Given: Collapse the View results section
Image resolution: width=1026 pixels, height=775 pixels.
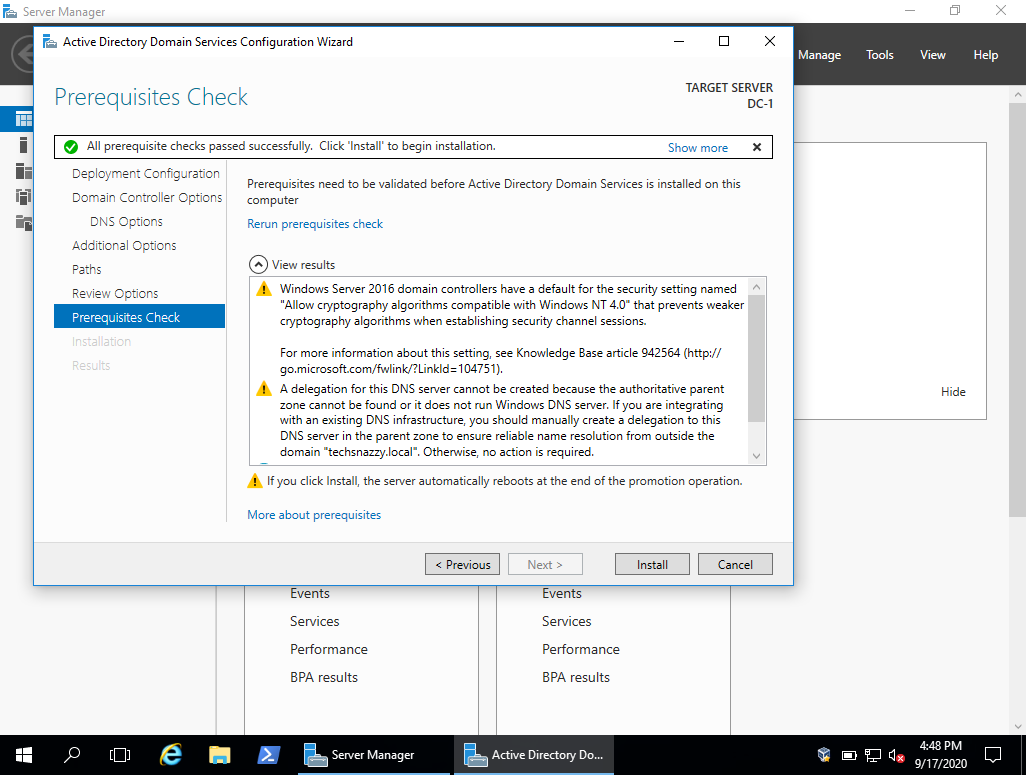Looking at the screenshot, I should pos(258,264).
